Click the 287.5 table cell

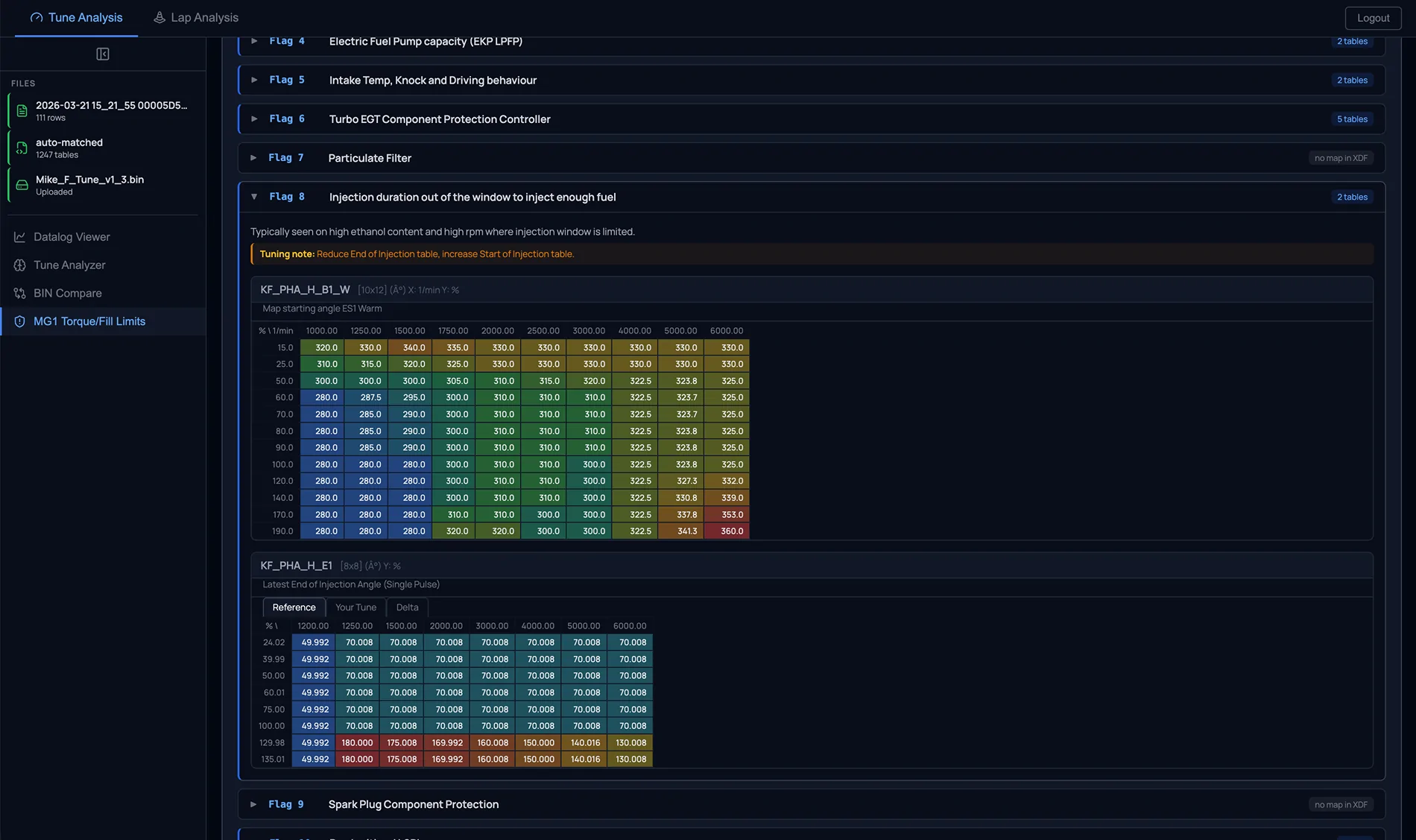[x=365, y=398]
